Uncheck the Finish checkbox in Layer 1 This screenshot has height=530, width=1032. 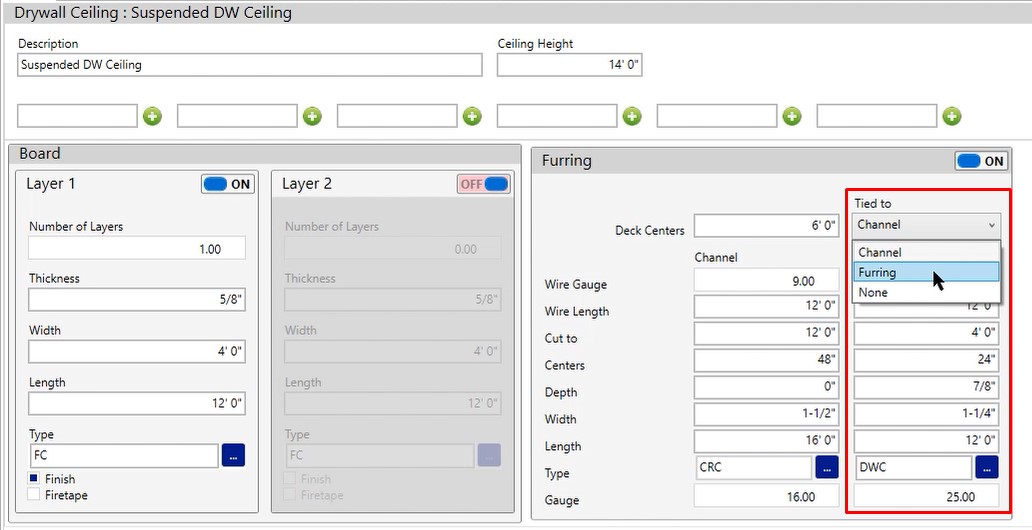pyautogui.click(x=34, y=479)
